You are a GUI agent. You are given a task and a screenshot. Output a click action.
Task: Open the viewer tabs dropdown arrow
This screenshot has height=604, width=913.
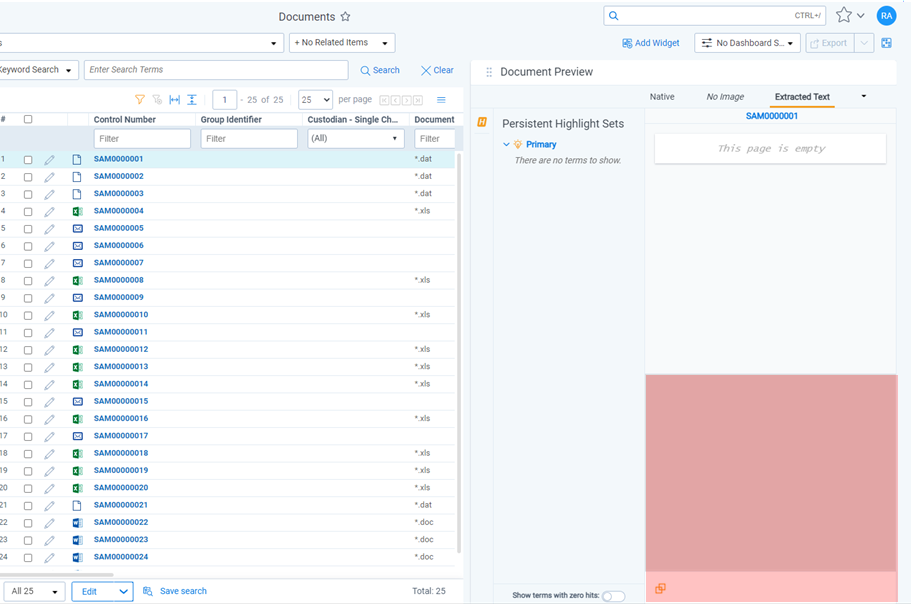864,97
